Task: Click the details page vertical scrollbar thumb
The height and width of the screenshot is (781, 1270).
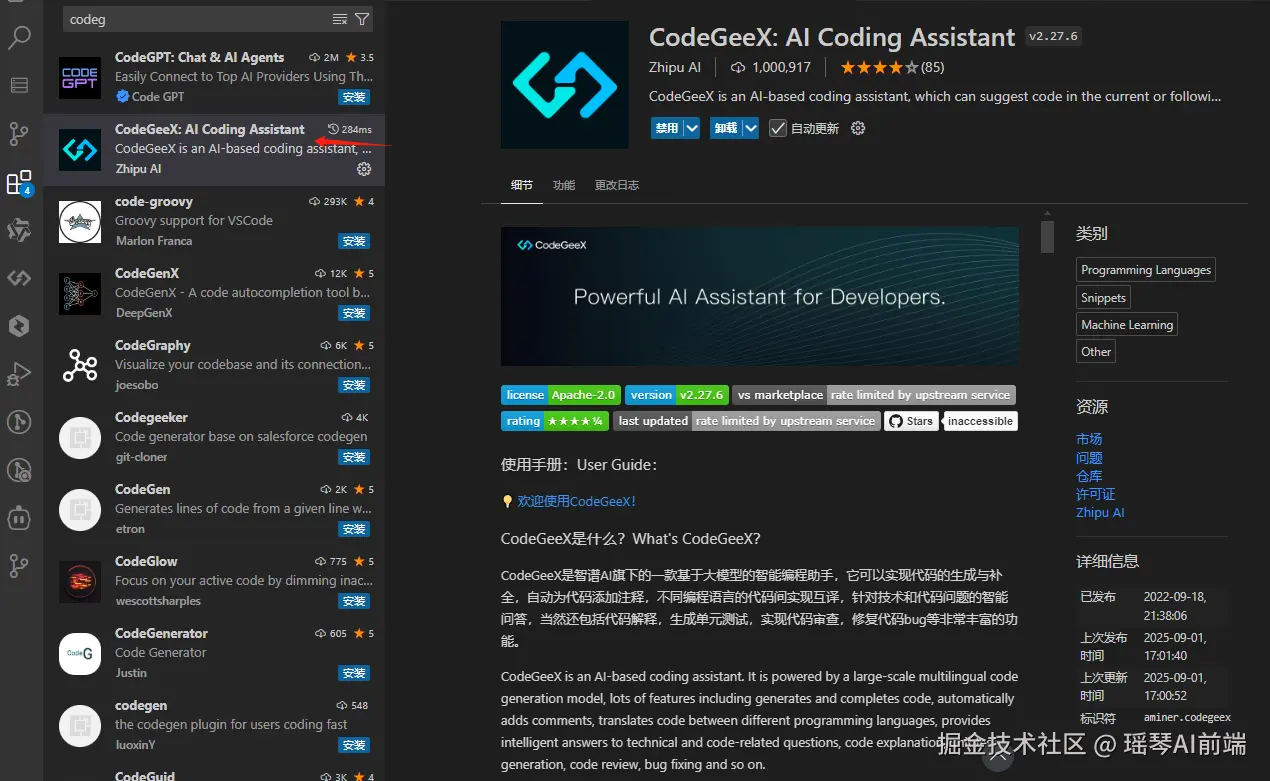Action: pyautogui.click(x=1047, y=237)
